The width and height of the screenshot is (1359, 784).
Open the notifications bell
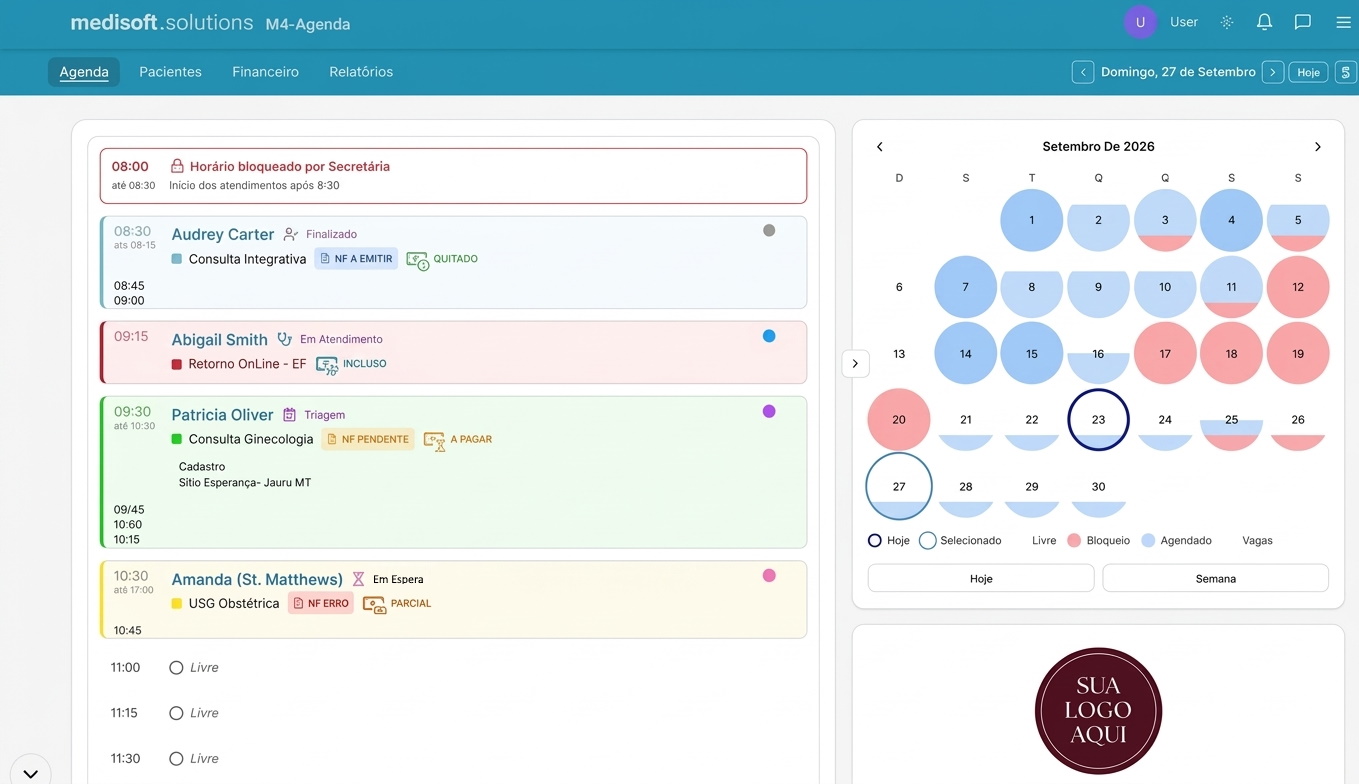(x=1265, y=22)
